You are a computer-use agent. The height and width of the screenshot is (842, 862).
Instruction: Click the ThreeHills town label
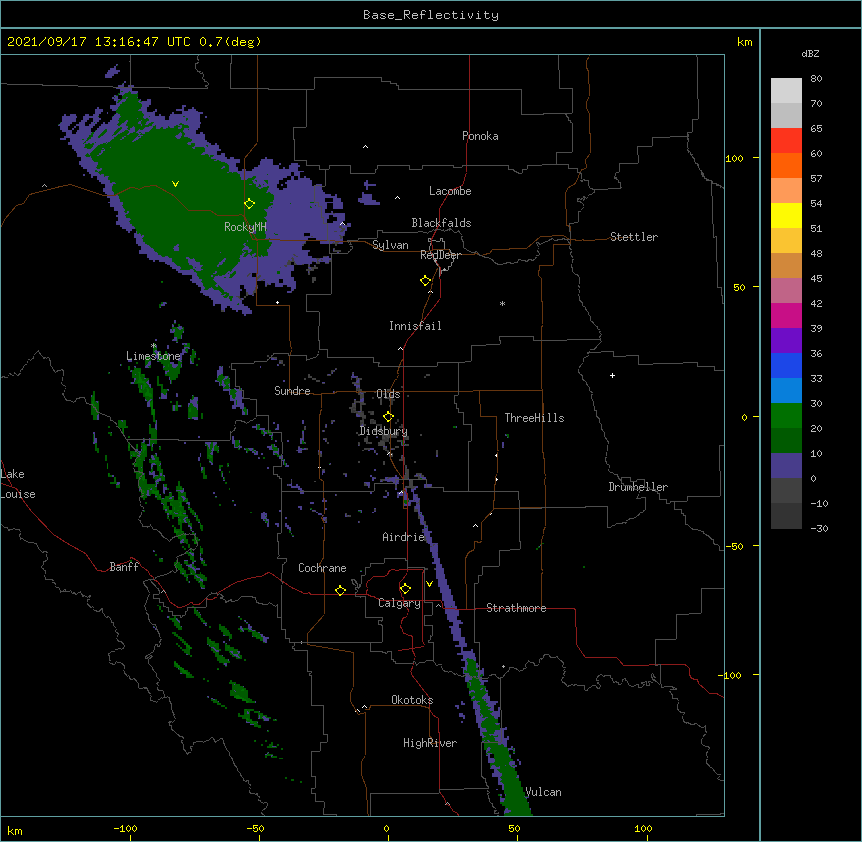[x=534, y=418]
